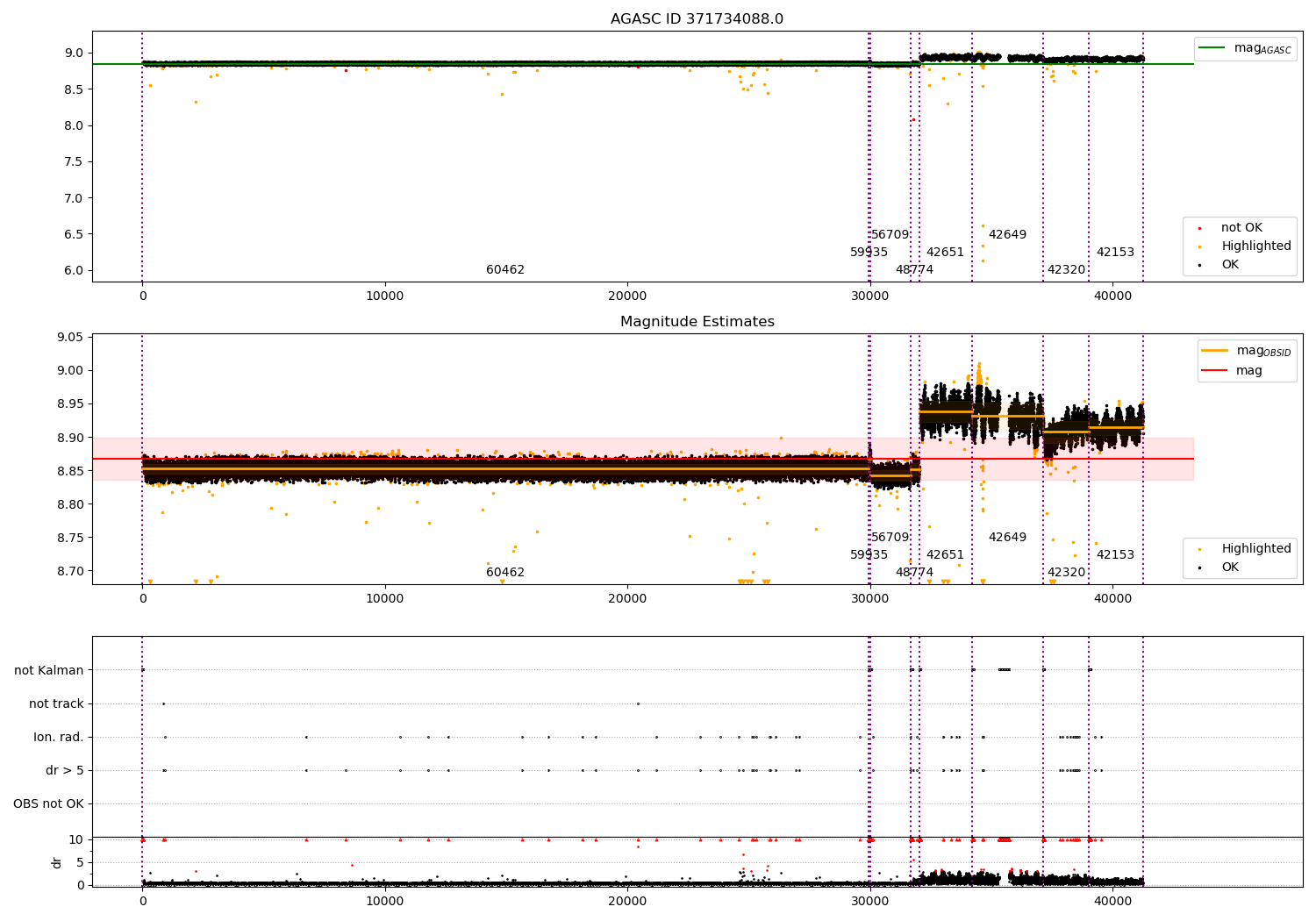This screenshot has height=921, width=1316.
Task: Click obsid label 42320 in AGASC ID plot
Action: point(1066,270)
